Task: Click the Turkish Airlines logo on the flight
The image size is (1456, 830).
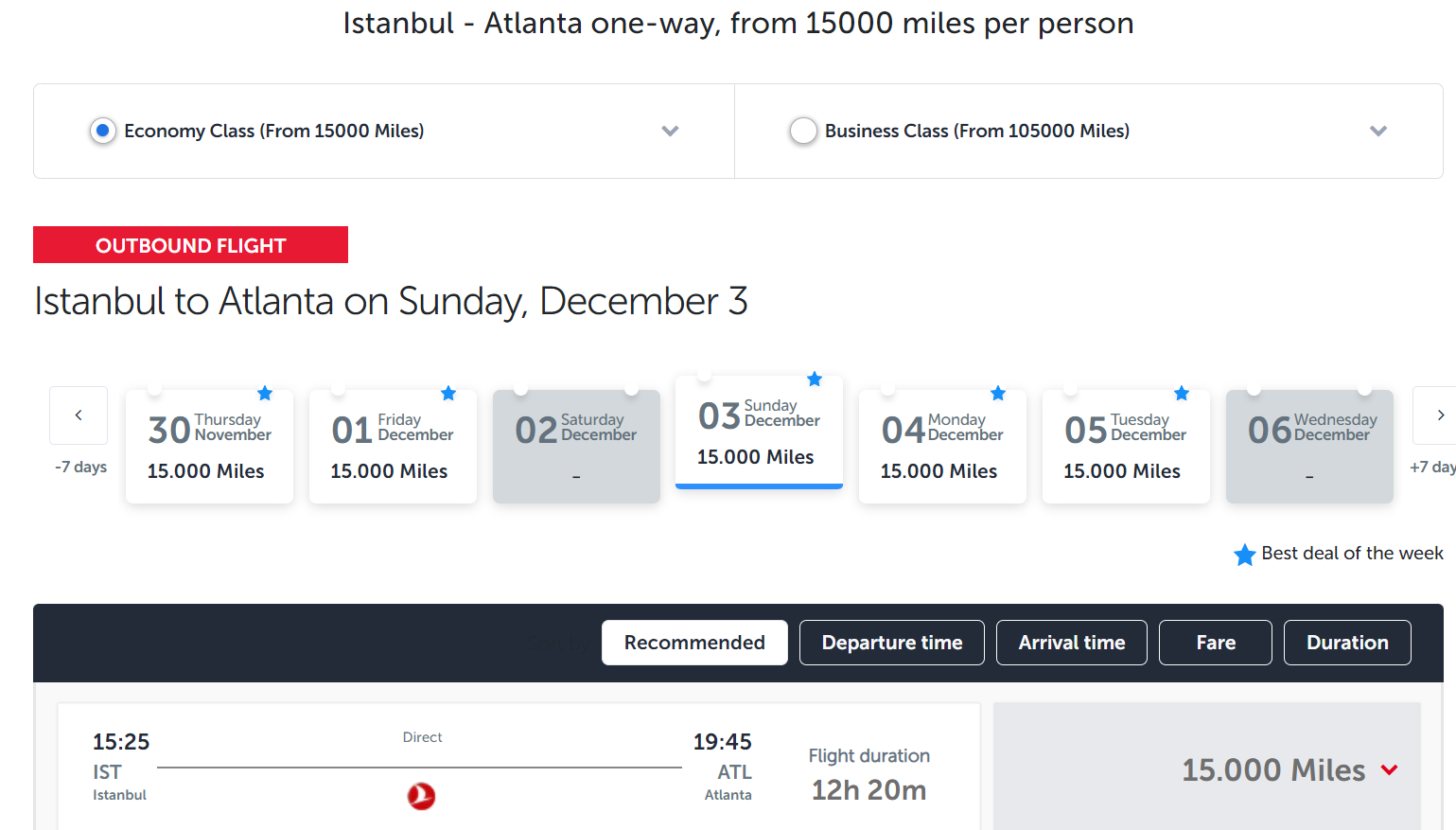Action: pyautogui.click(x=421, y=796)
